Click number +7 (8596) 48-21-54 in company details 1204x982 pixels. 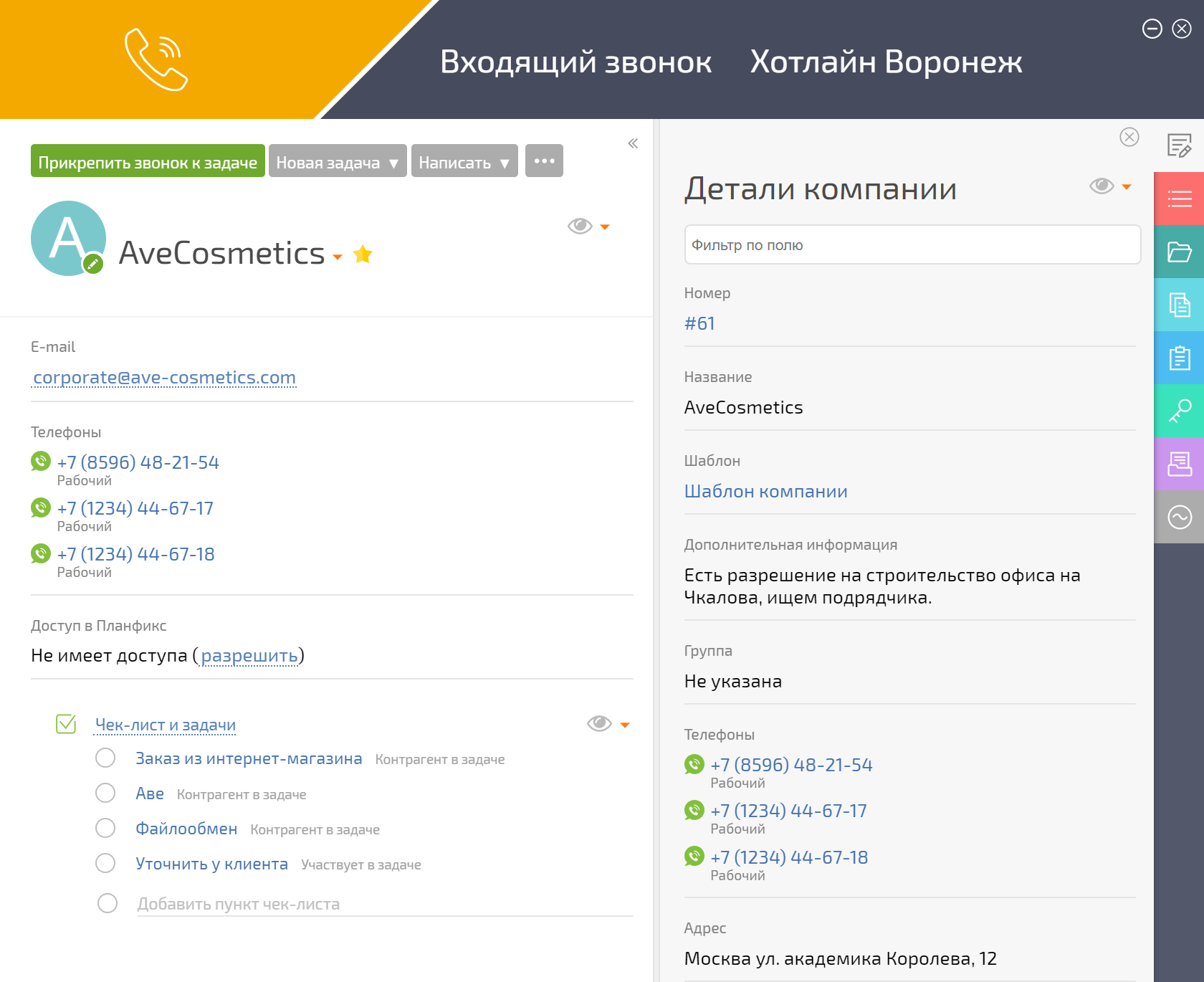coord(792,765)
